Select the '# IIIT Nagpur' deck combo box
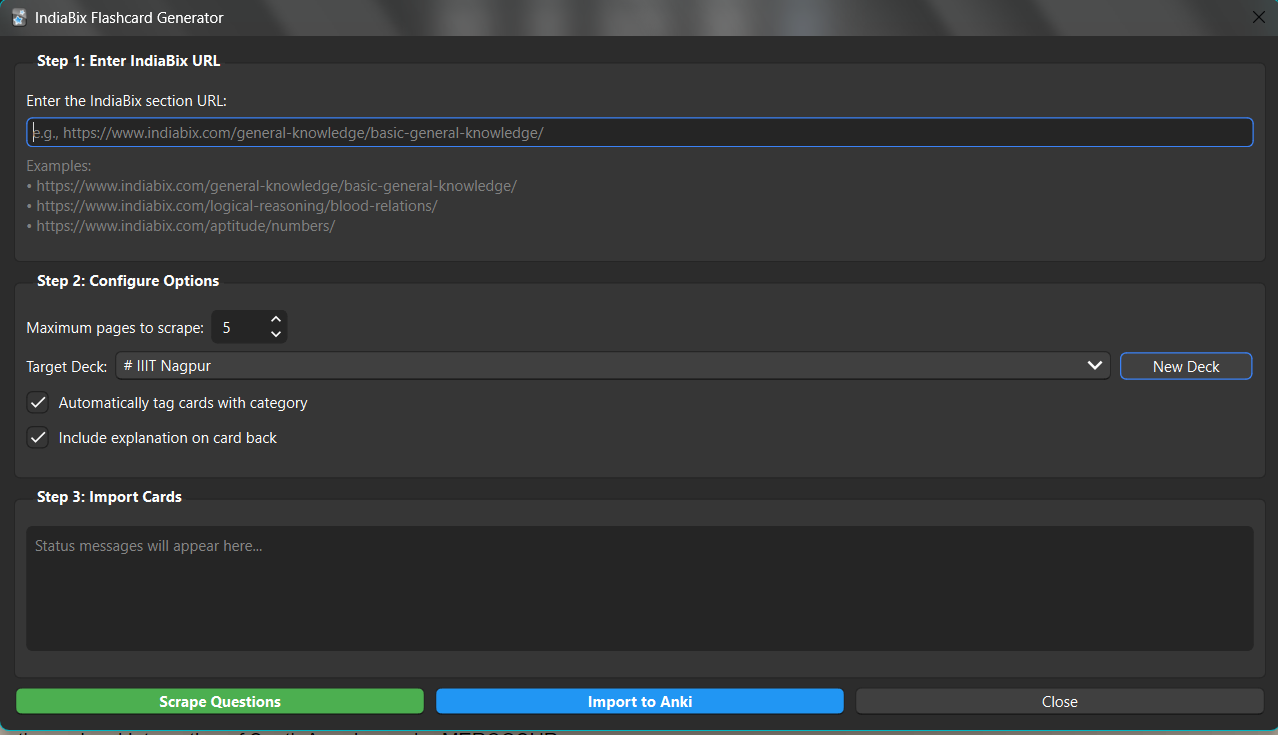This screenshot has width=1278, height=735. (x=600, y=365)
